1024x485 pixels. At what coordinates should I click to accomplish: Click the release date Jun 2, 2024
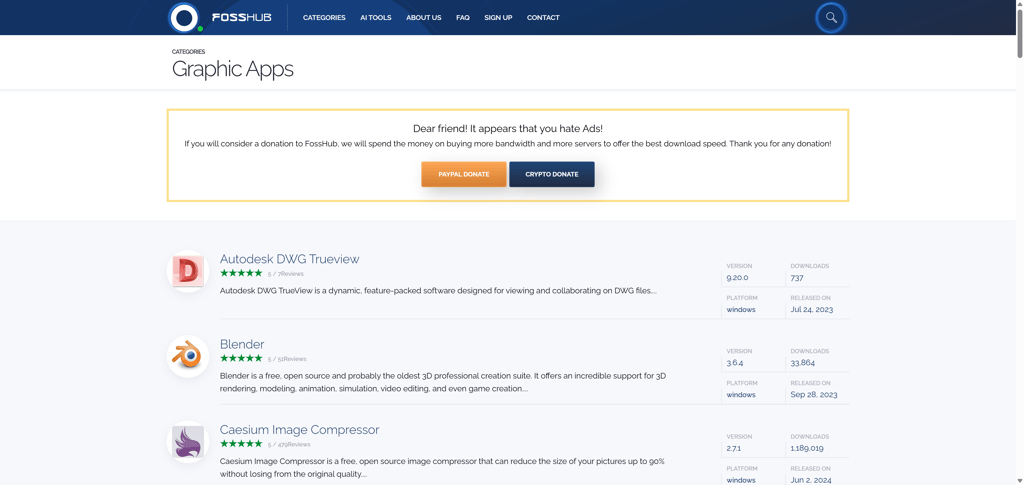811,480
